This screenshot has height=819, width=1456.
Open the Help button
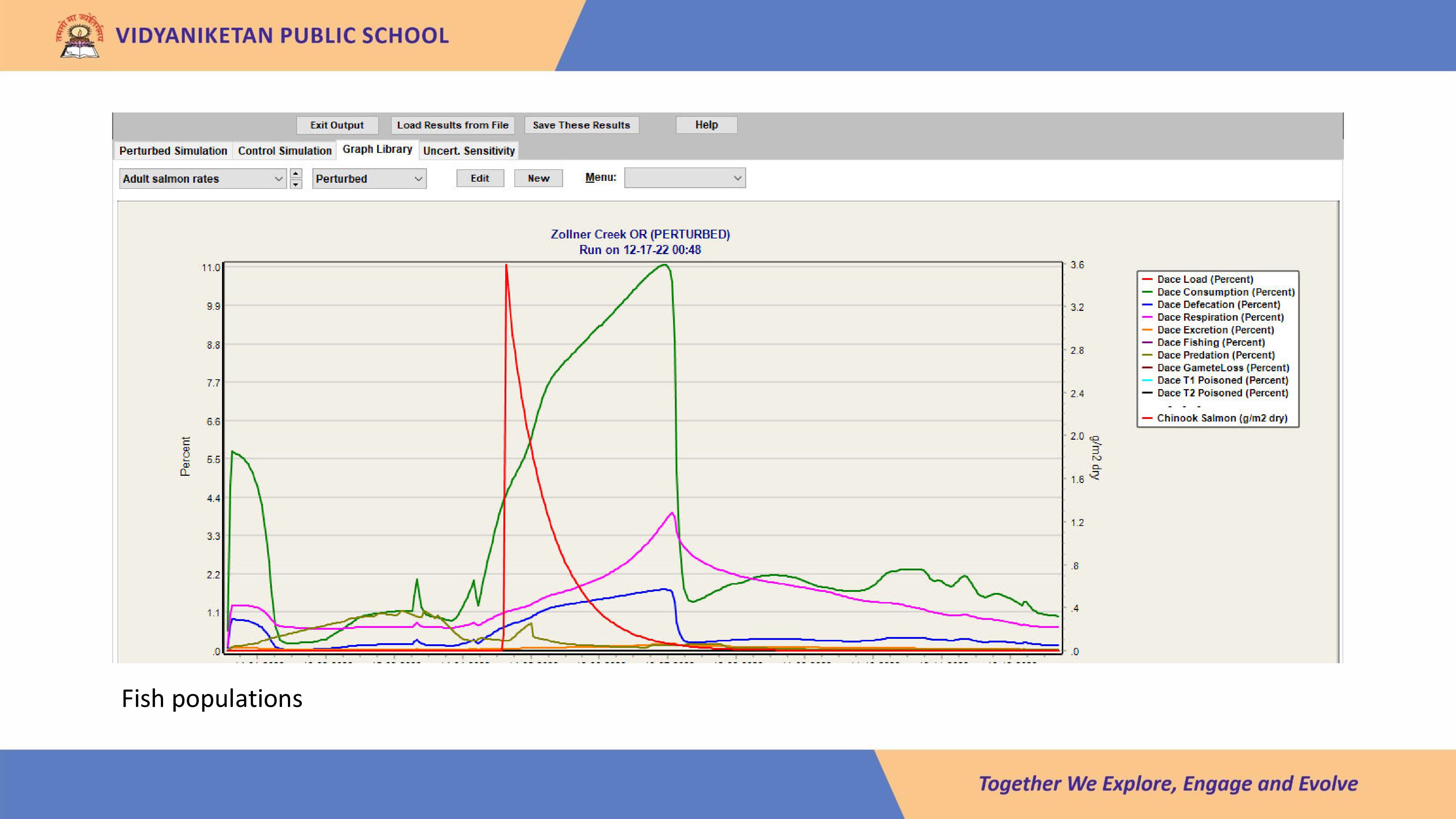(x=706, y=125)
